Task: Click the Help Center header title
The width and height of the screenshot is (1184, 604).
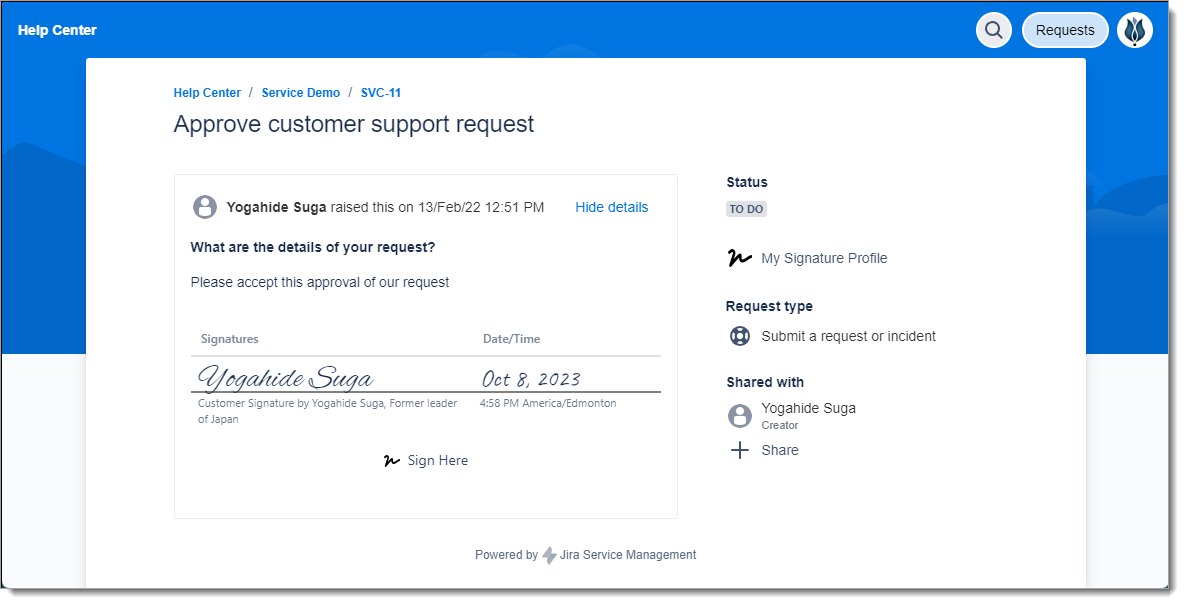Action: tap(57, 30)
